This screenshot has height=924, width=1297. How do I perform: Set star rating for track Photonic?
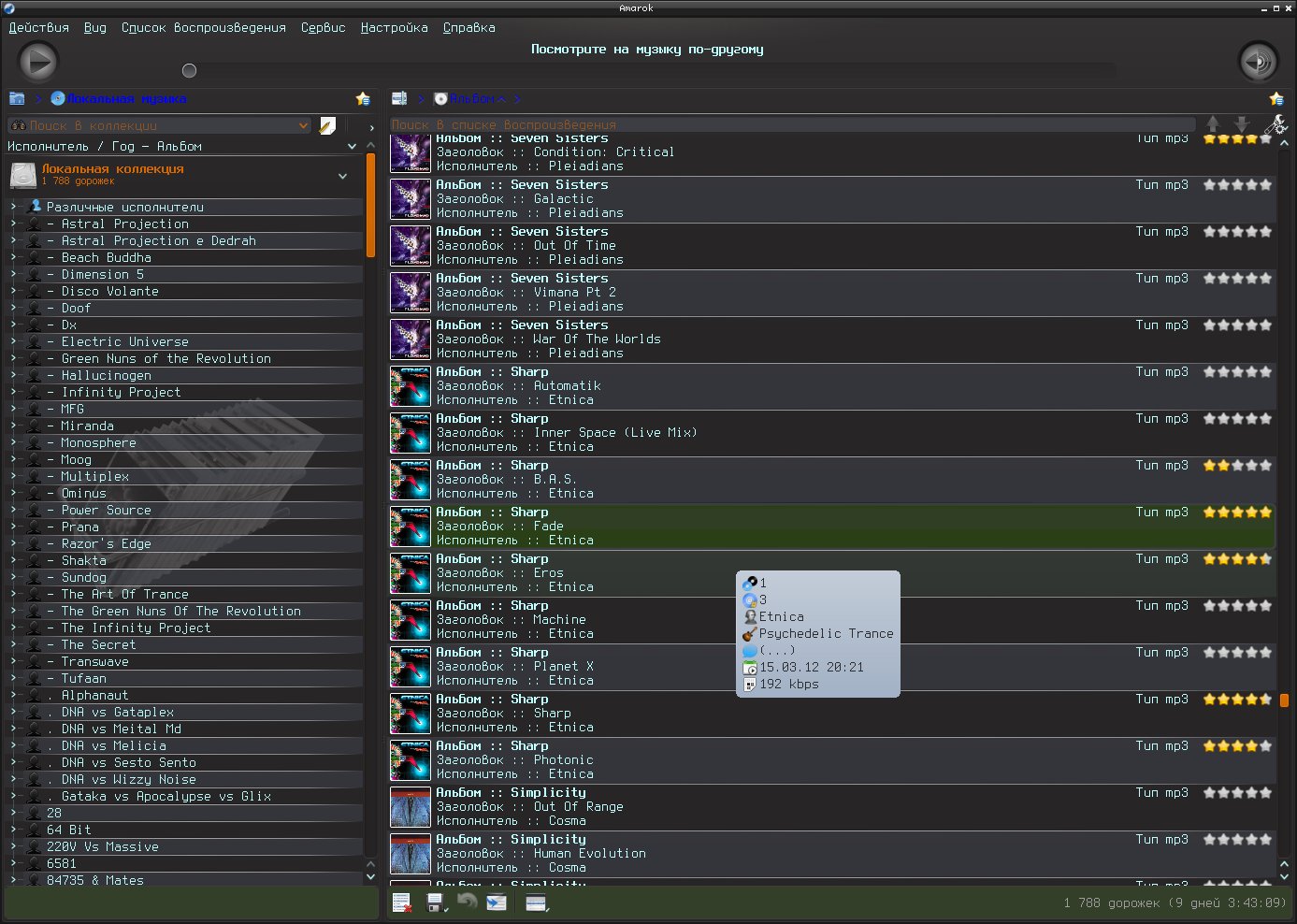(x=1237, y=746)
